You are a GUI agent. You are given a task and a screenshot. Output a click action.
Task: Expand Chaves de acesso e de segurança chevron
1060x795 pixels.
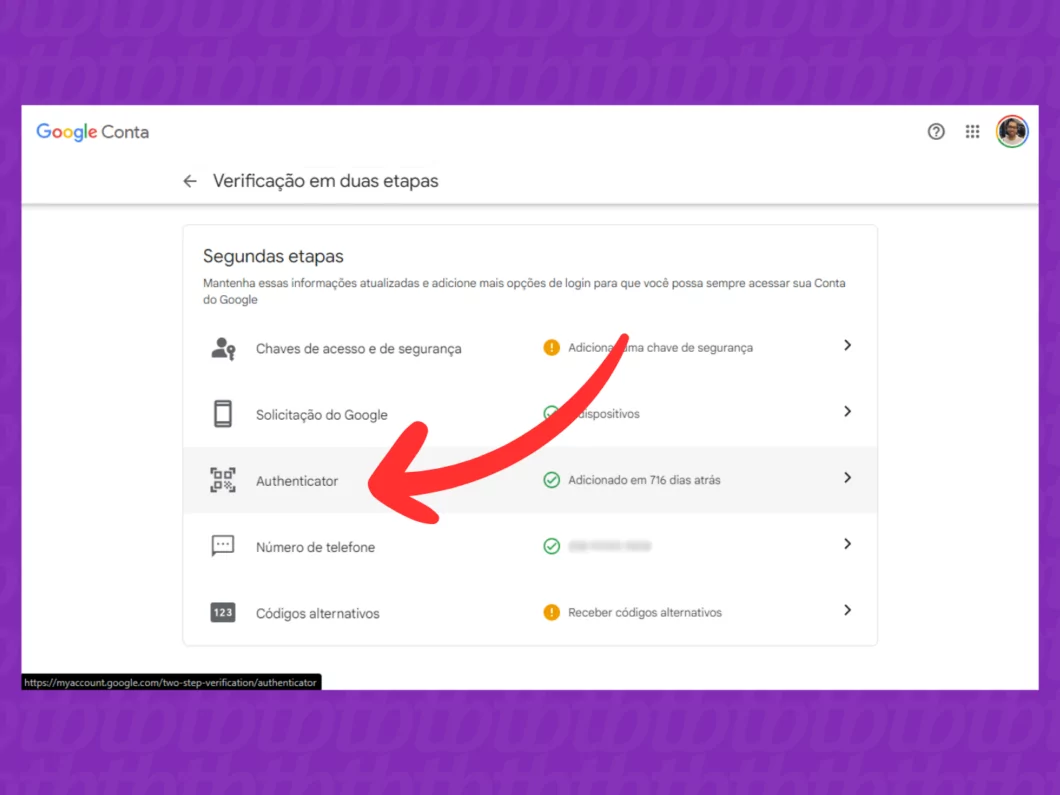point(847,345)
